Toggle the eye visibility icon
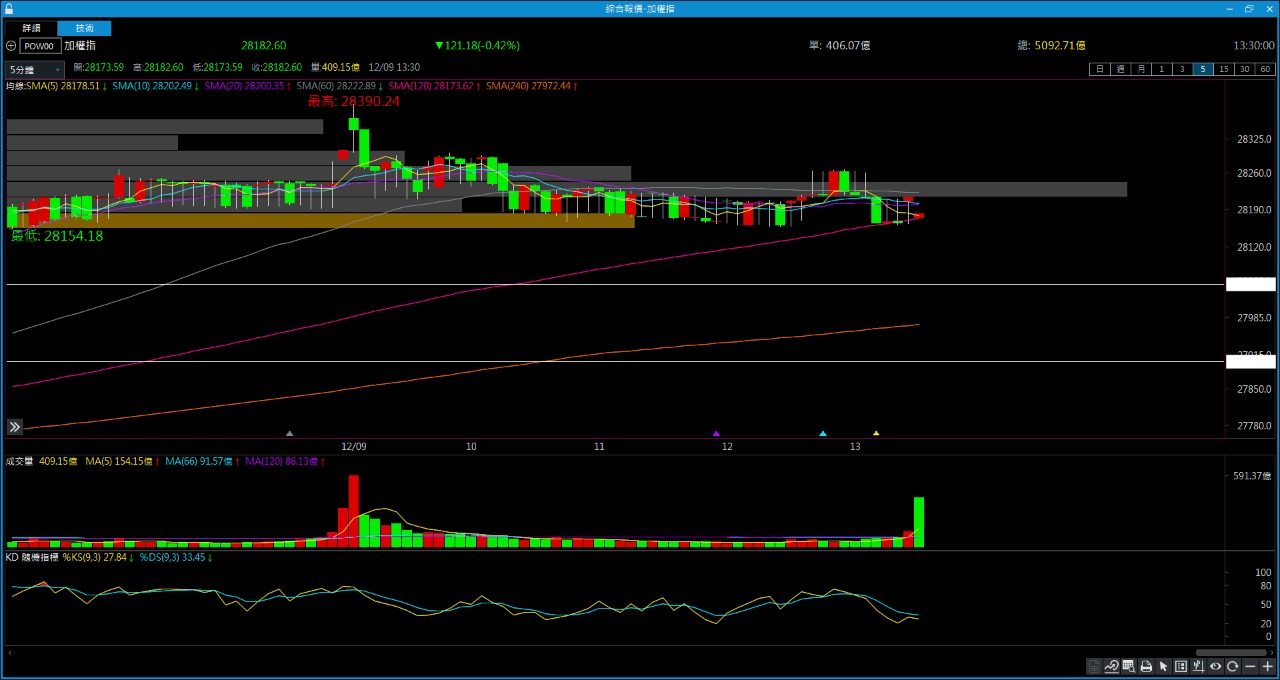This screenshot has height=680, width=1280. [x=1215, y=667]
